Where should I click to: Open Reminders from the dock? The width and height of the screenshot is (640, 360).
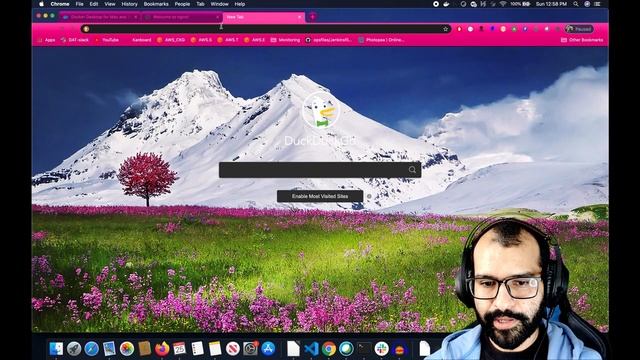pos(198,349)
